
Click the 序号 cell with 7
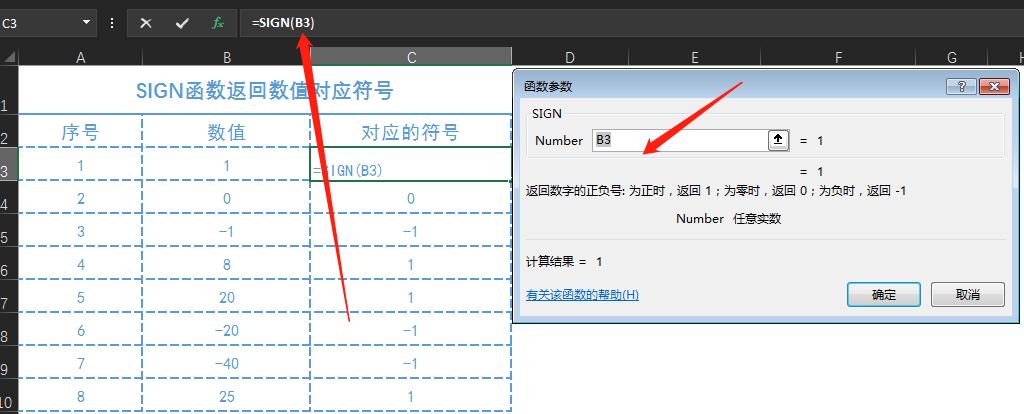[x=80, y=362]
